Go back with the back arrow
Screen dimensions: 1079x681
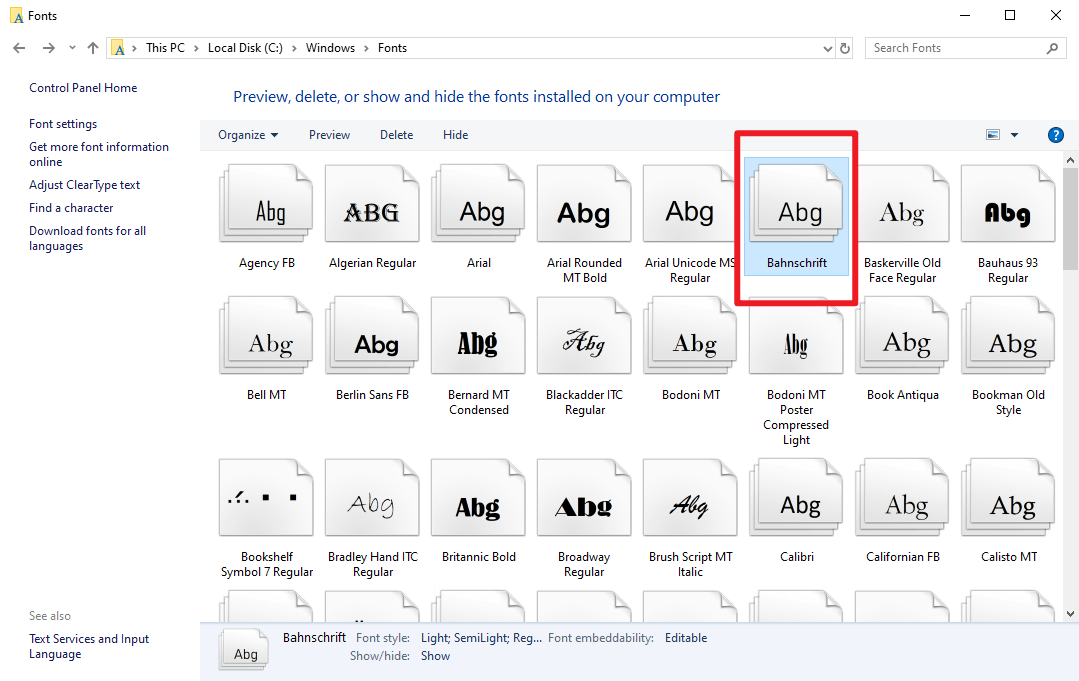[19, 48]
